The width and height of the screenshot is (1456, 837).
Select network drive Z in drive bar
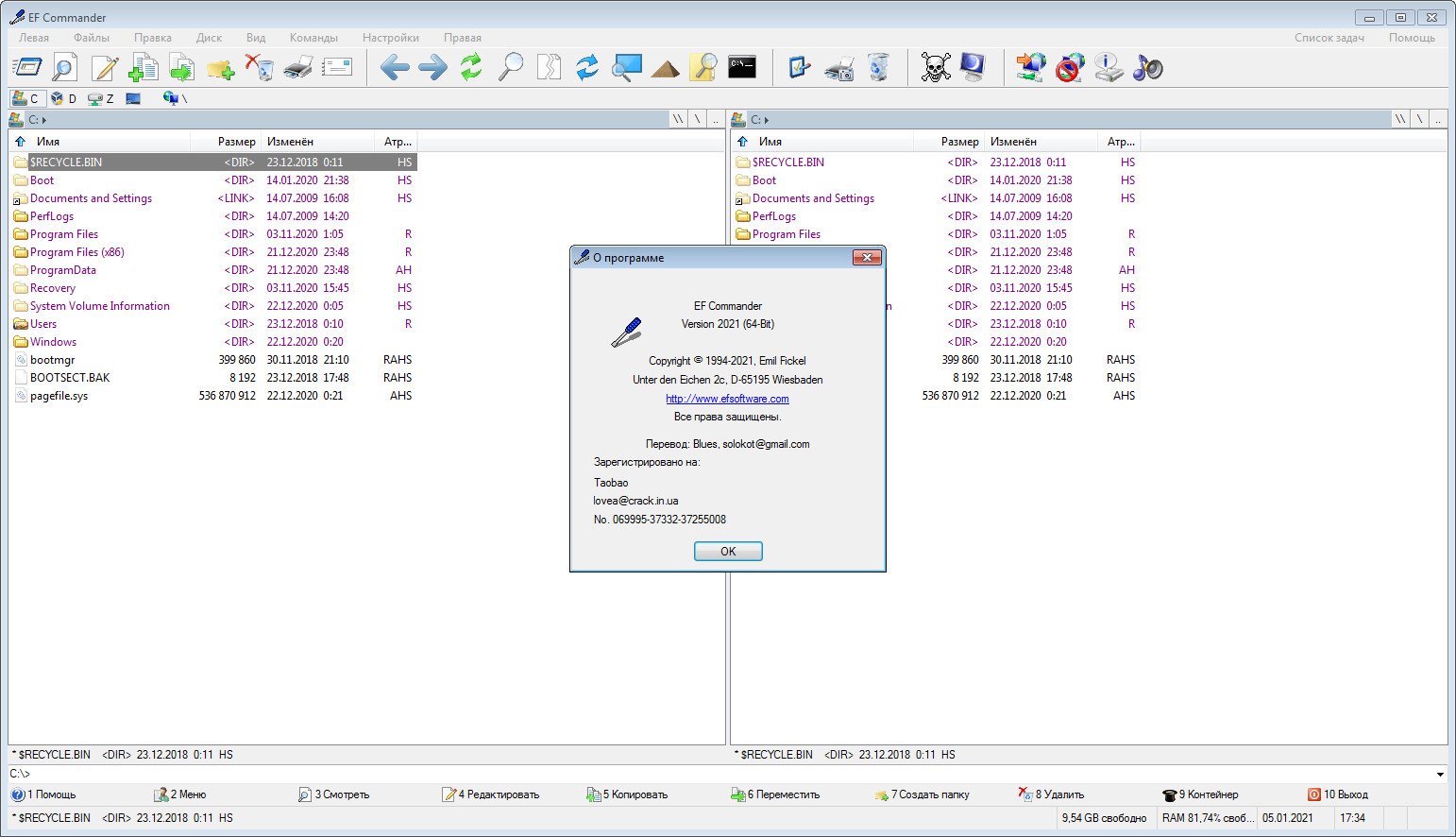(100, 98)
